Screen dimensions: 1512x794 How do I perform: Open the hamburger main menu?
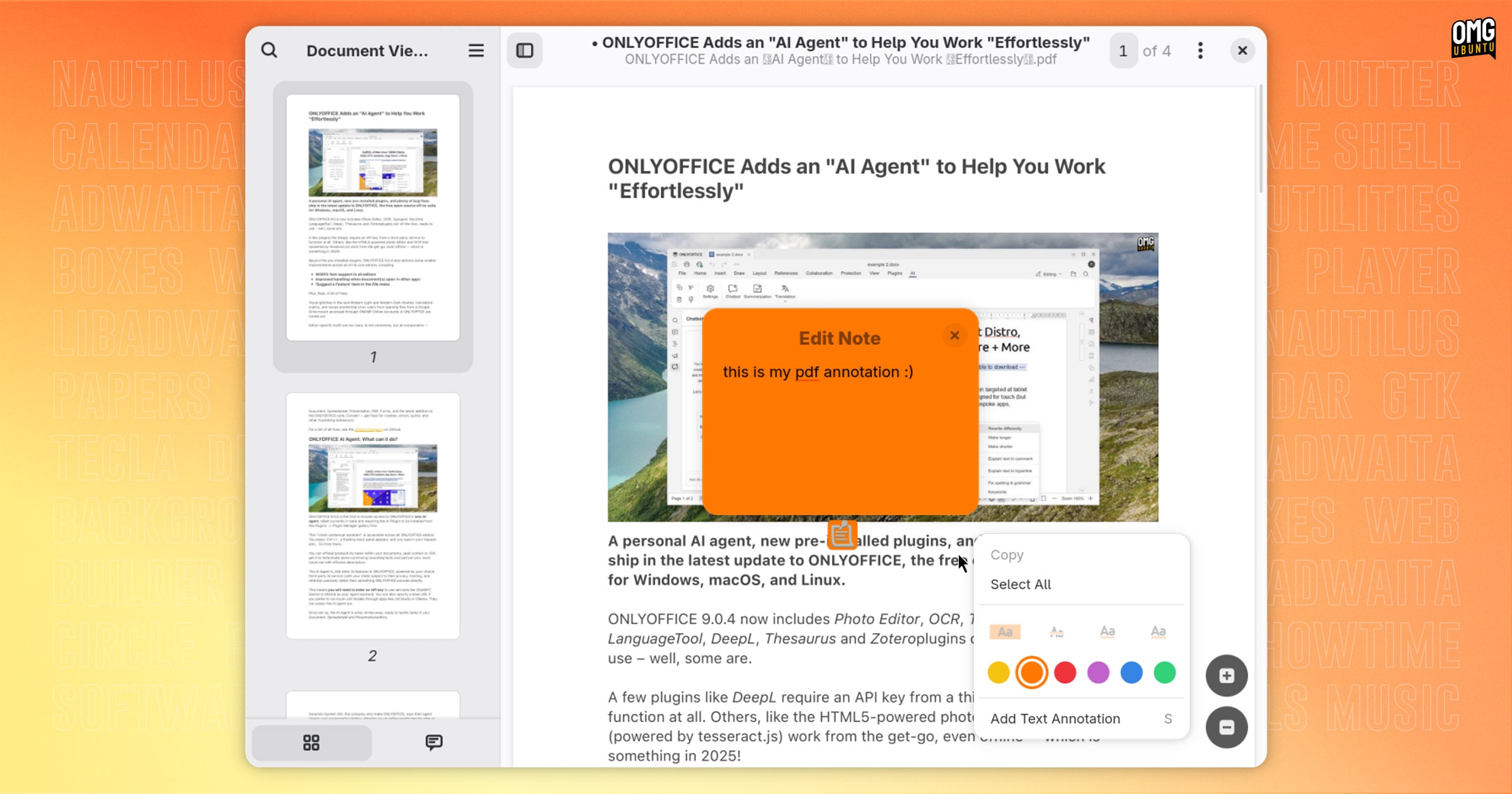coord(476,50)
